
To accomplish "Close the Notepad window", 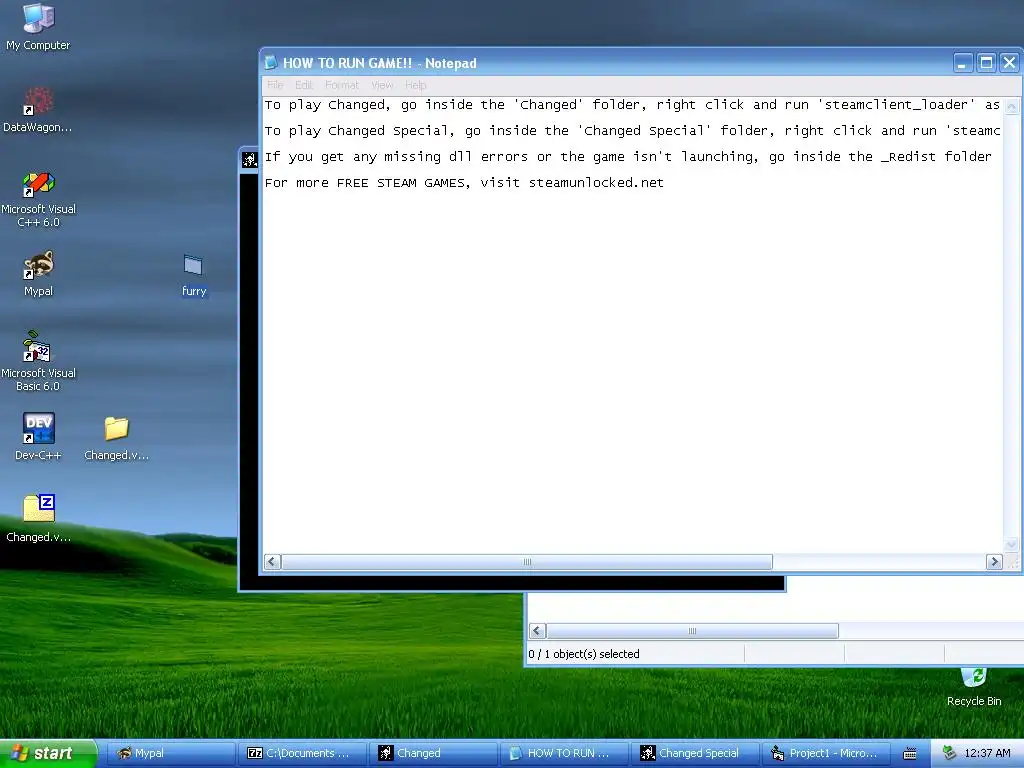I will point(1009,63).
